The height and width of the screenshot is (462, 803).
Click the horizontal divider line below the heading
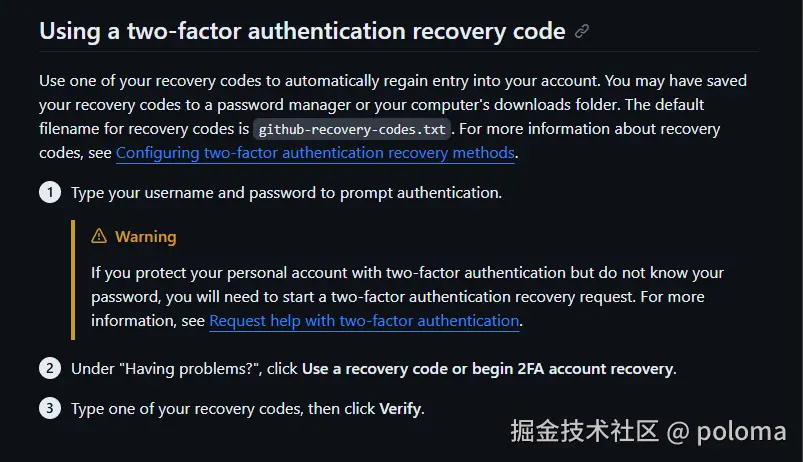point(398,51)
